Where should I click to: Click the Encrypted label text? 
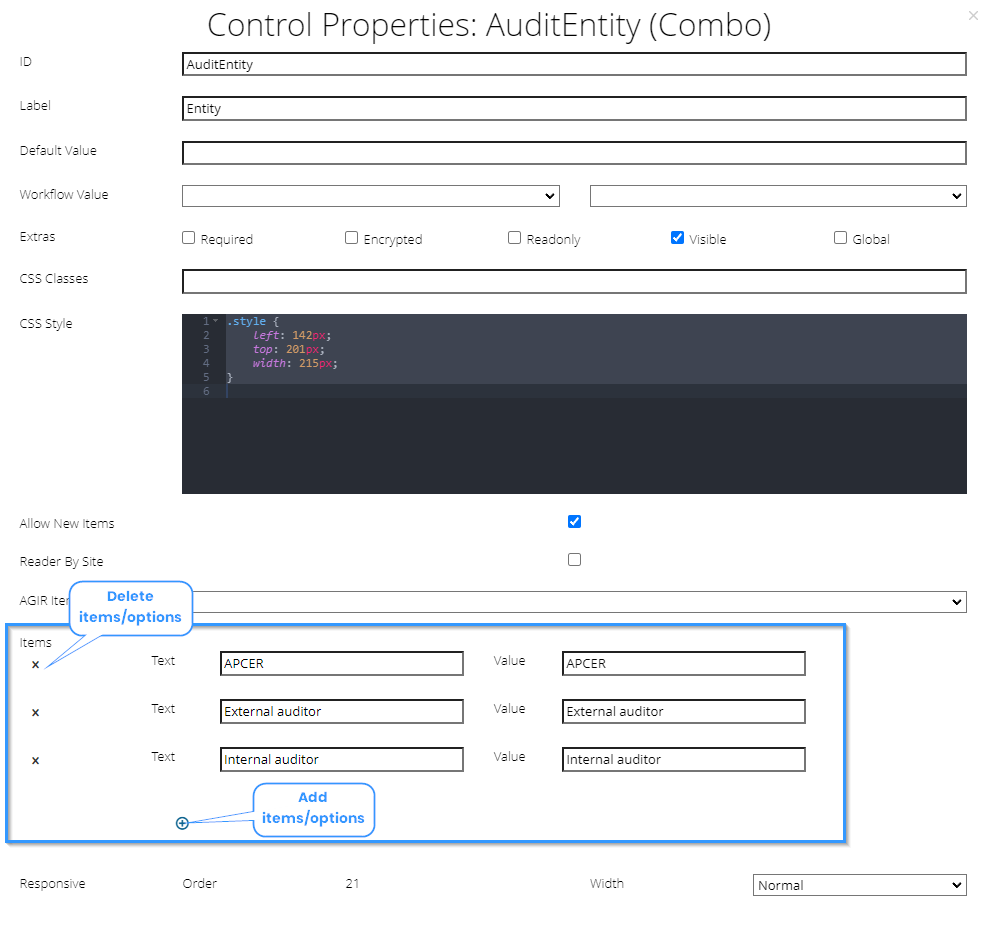point(393,240)
